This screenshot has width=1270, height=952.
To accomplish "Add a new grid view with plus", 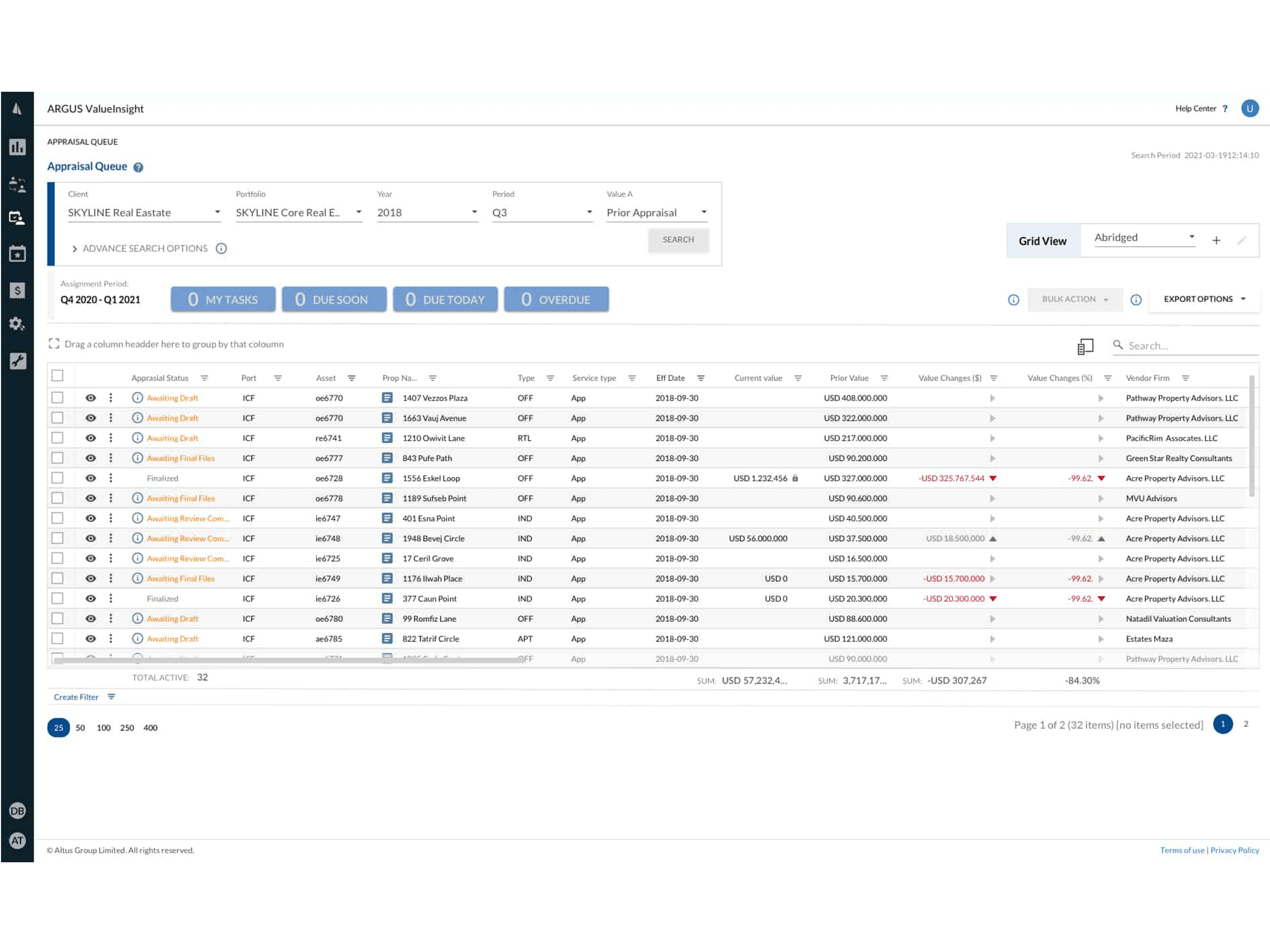I will tap(1216, 240).
